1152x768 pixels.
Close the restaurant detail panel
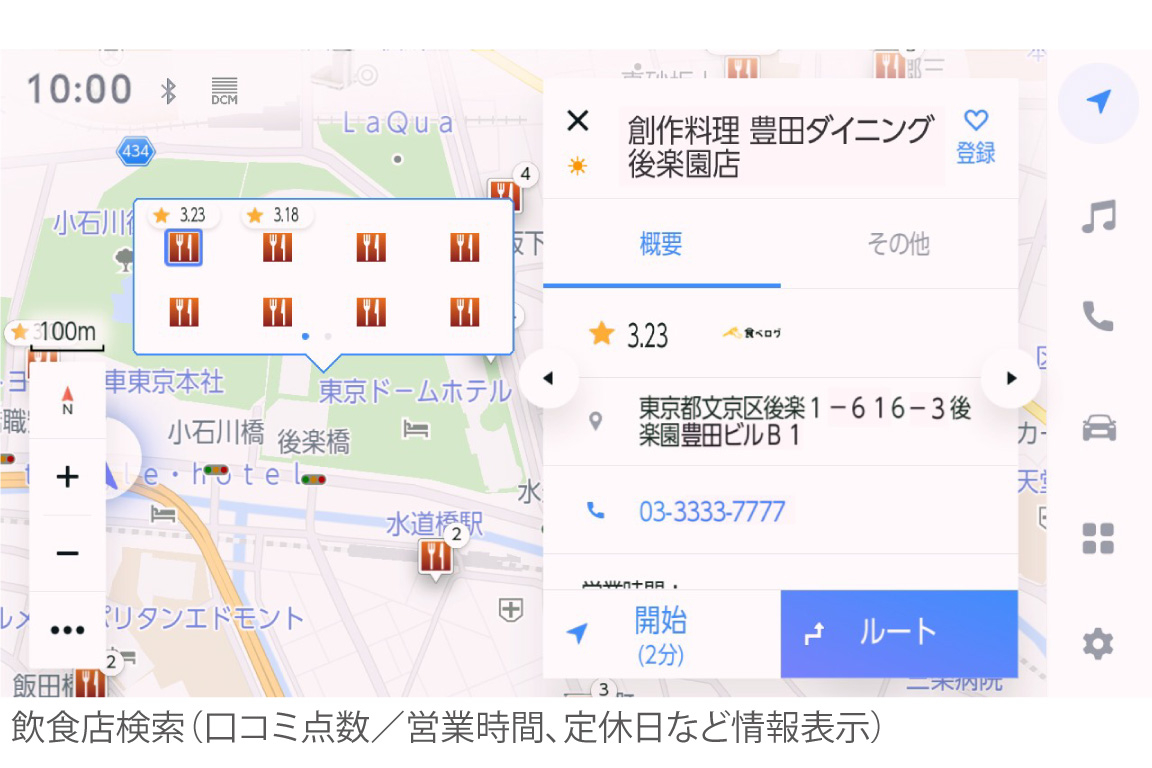pyautogui.click(x=578, y=121)
